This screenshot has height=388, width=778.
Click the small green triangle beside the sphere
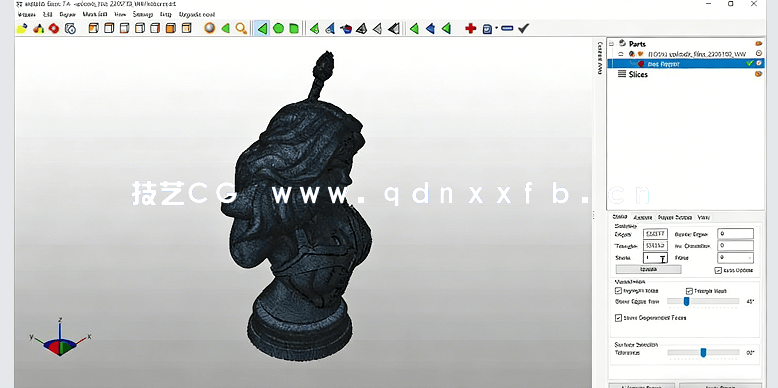tap(225, 28)
